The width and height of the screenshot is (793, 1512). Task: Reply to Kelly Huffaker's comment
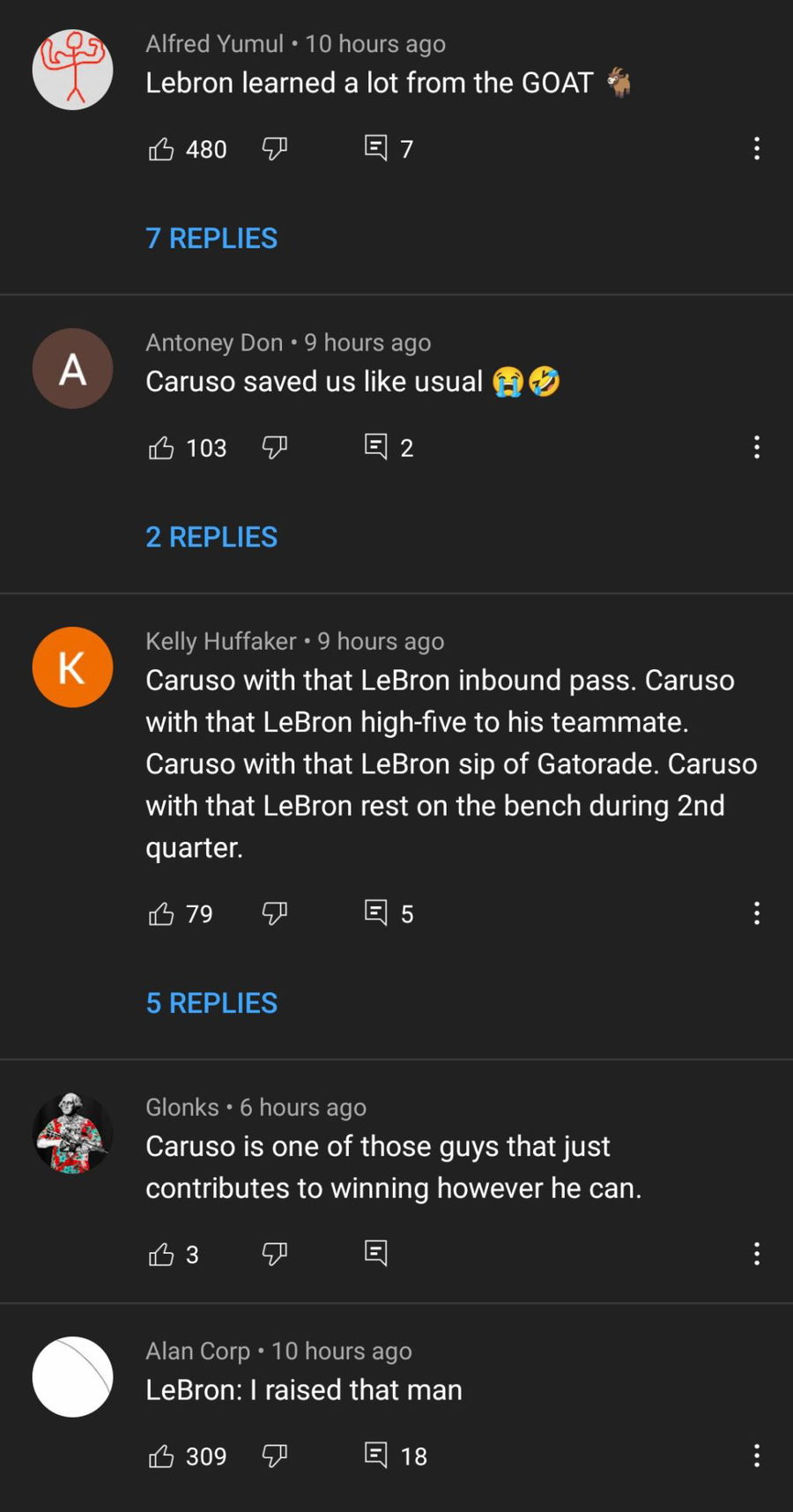(x=376, y=912)
